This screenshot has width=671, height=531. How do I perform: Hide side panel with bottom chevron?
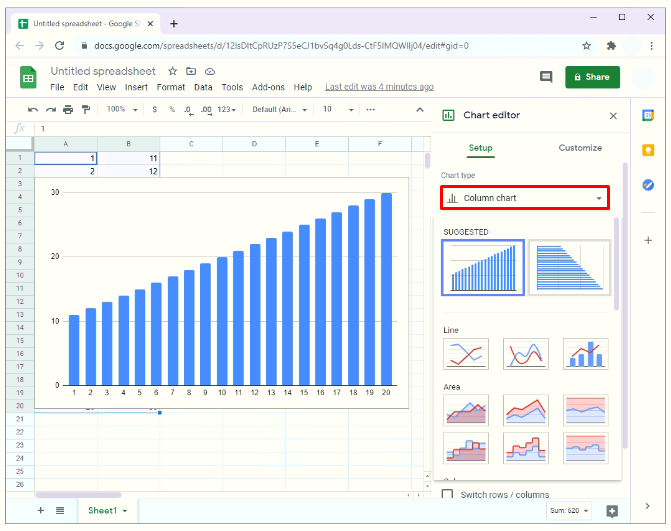click(648, 506)
